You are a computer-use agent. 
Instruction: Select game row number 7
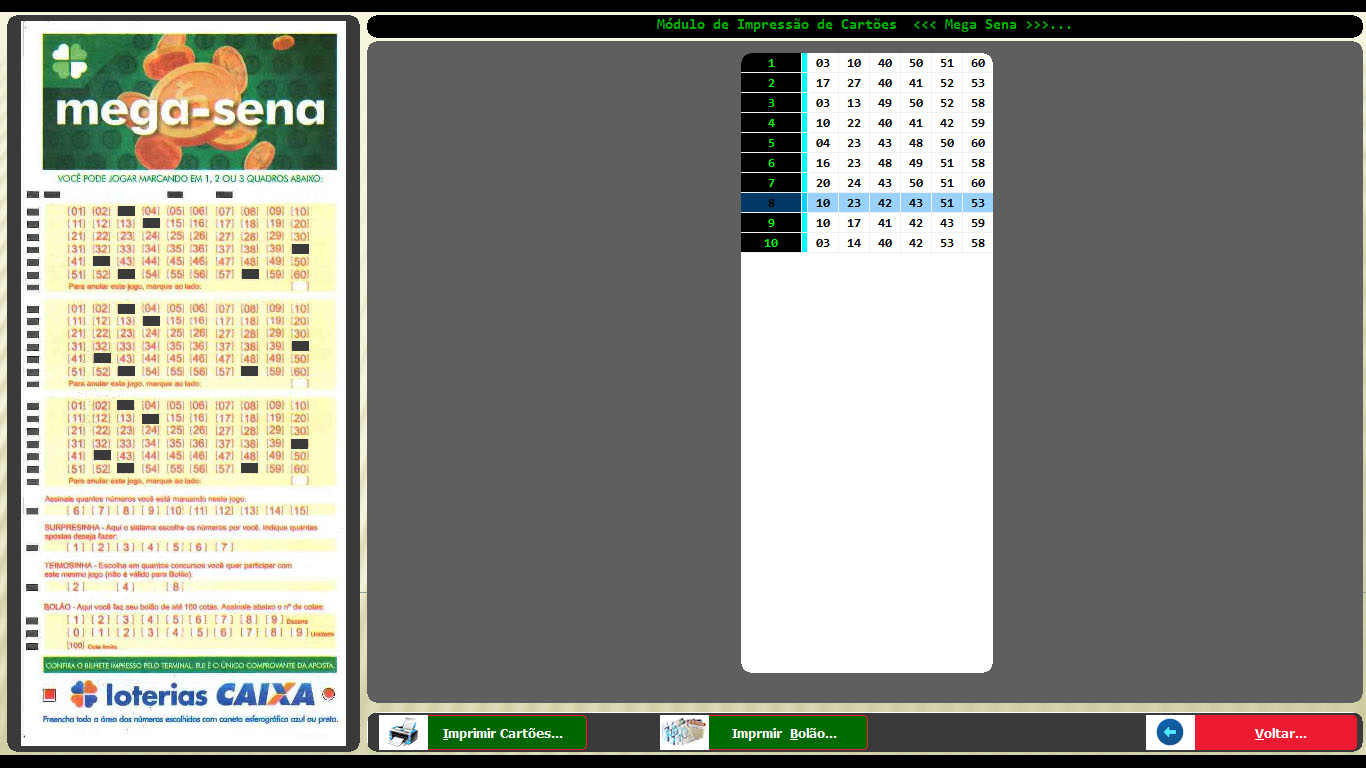(867, 183)
